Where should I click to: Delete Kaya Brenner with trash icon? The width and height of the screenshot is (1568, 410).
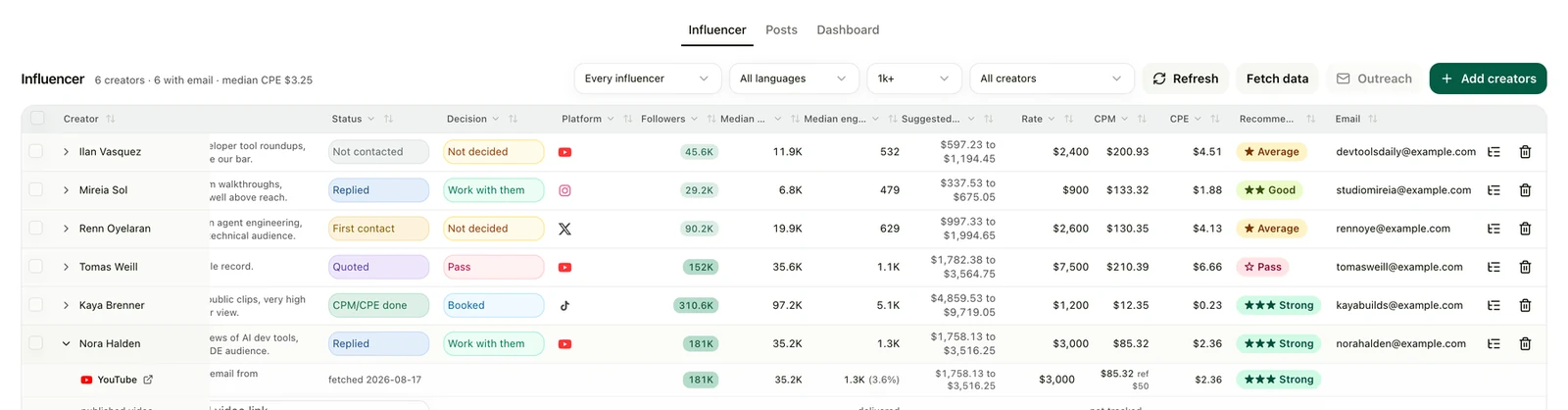coord(1525,305)
